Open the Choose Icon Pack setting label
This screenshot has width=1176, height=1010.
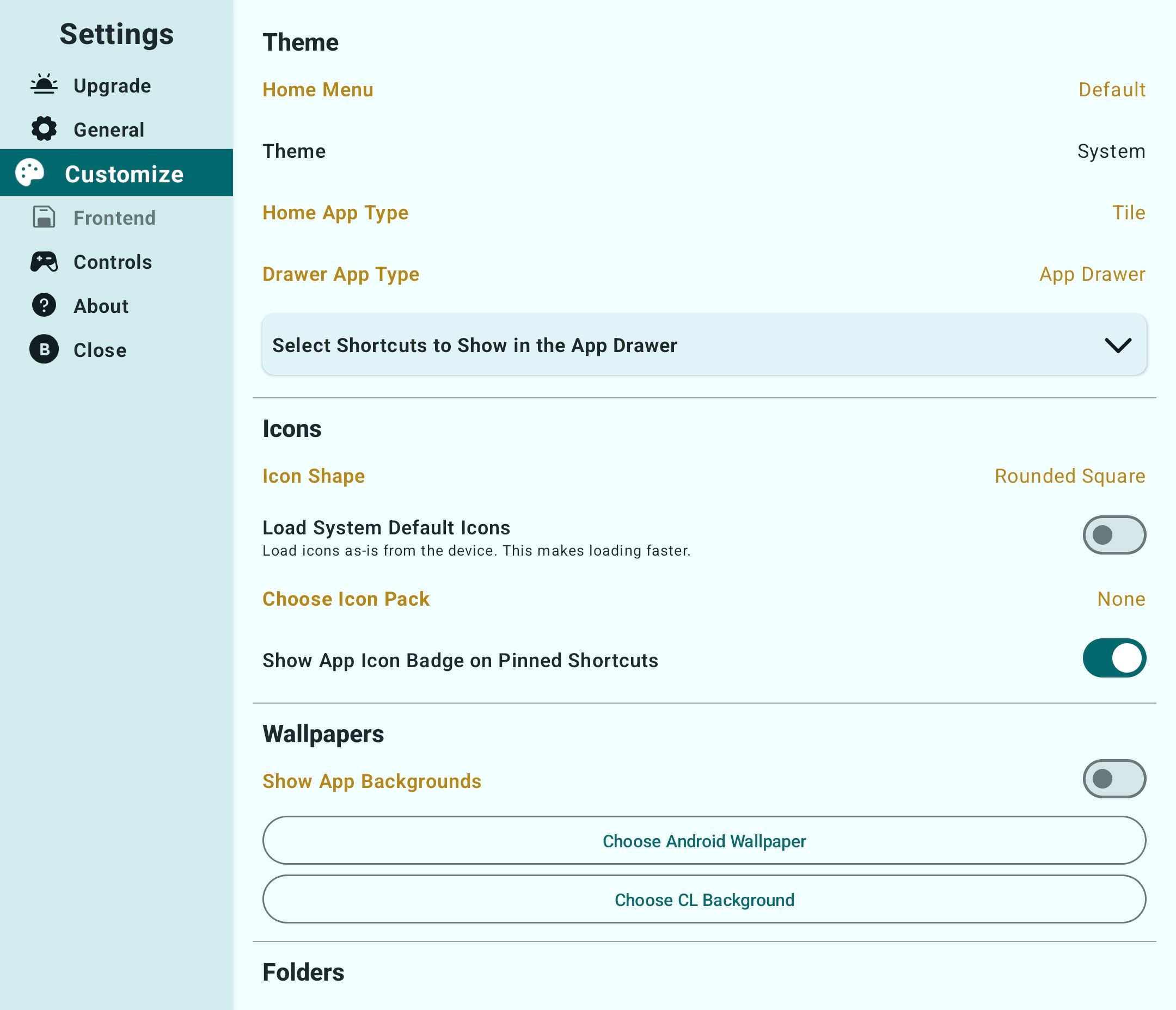(x=346, y=599)
